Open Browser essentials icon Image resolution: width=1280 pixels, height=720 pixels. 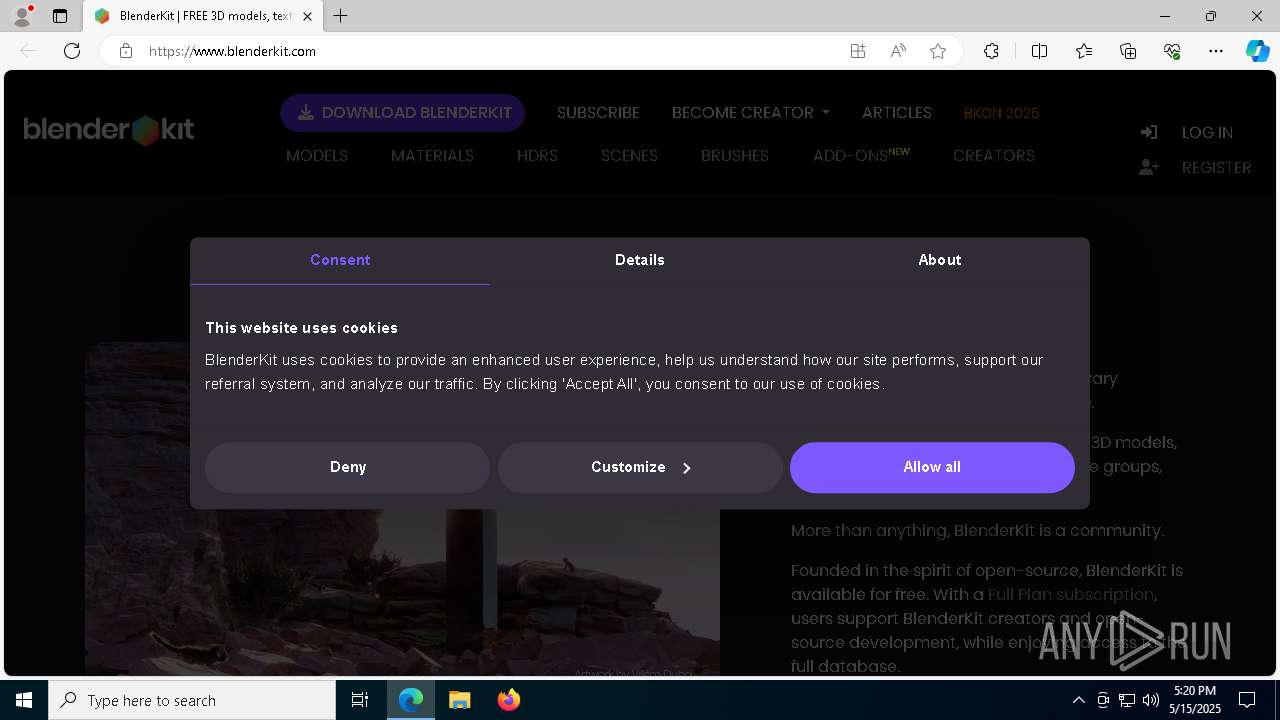tap(1172, 51)
